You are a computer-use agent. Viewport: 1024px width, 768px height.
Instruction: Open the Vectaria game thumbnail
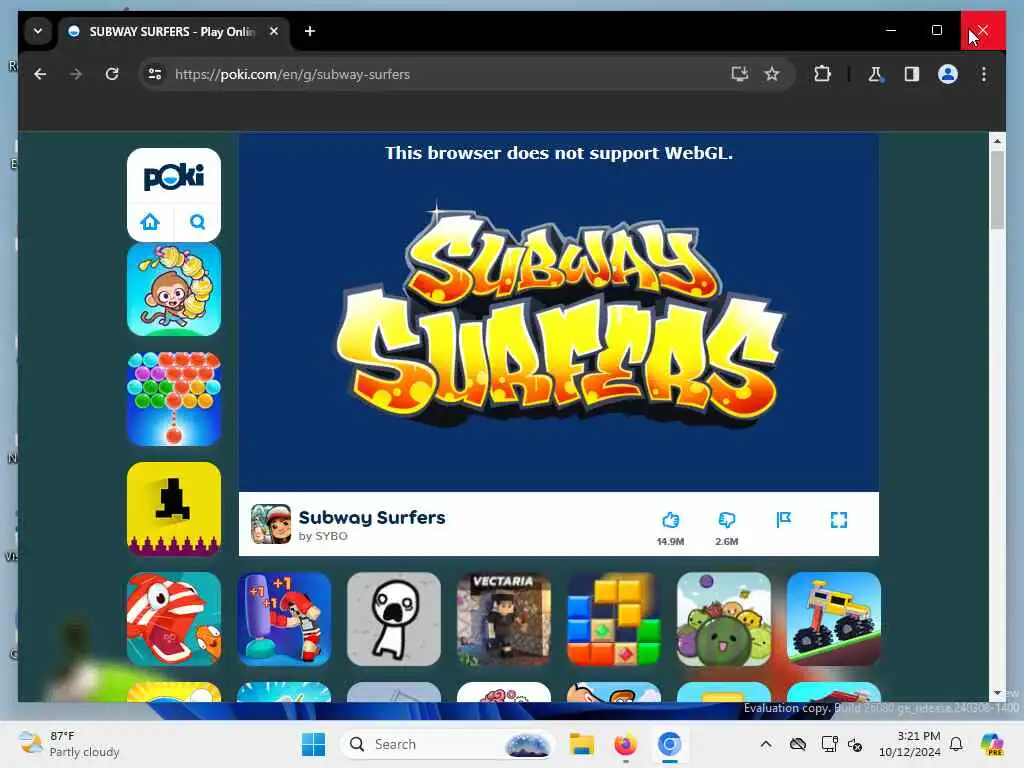[504, 619]
